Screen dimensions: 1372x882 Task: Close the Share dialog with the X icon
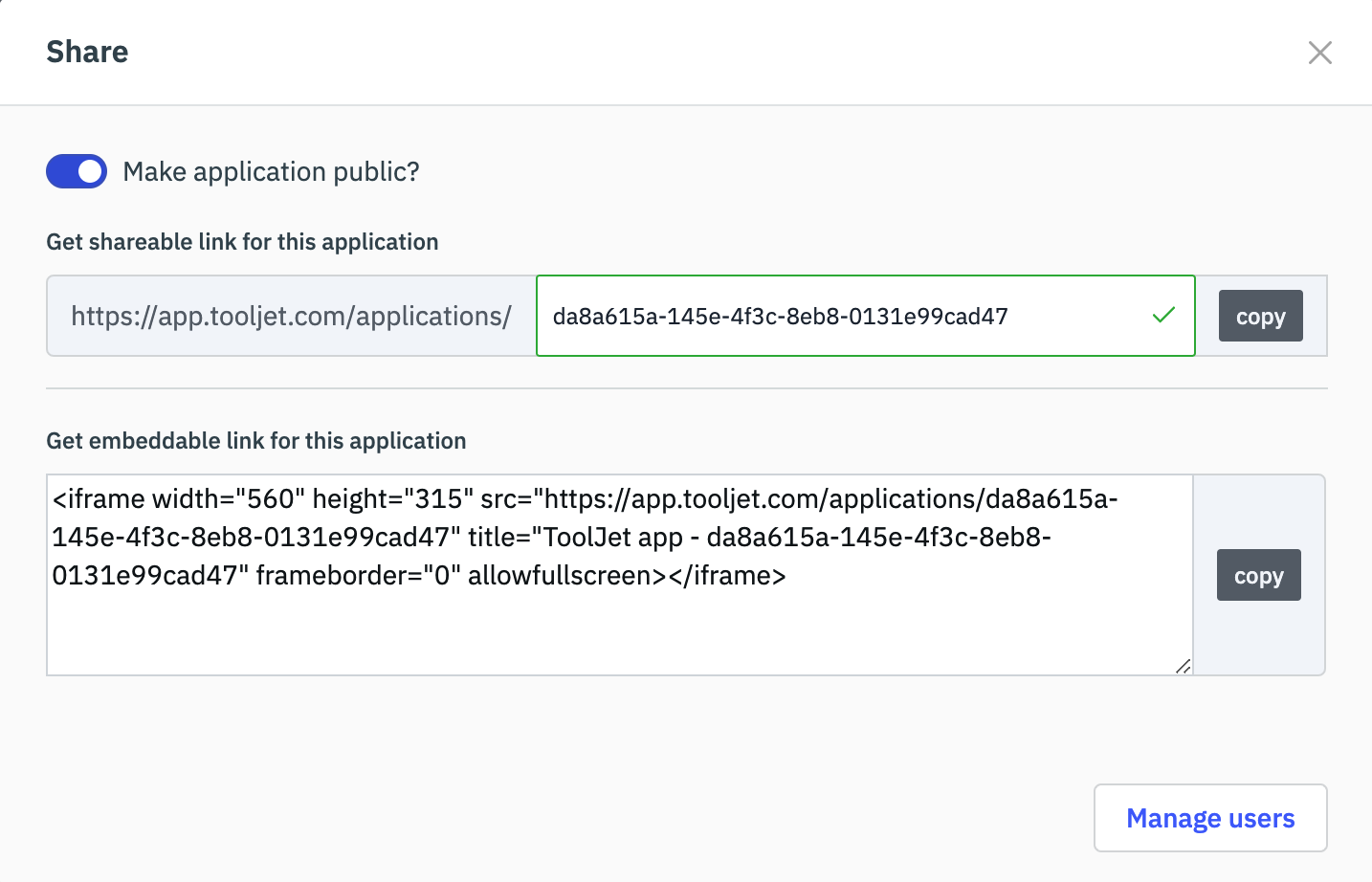point(1319,53)
